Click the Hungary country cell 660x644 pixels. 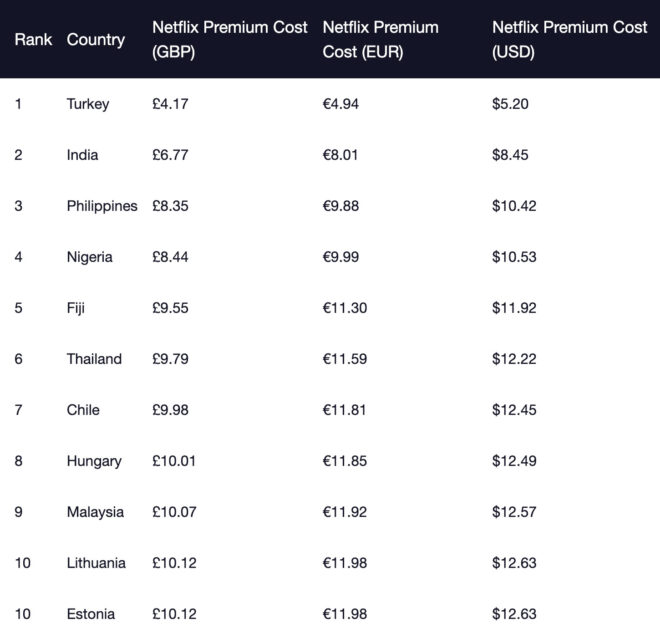tap(94, 461)
